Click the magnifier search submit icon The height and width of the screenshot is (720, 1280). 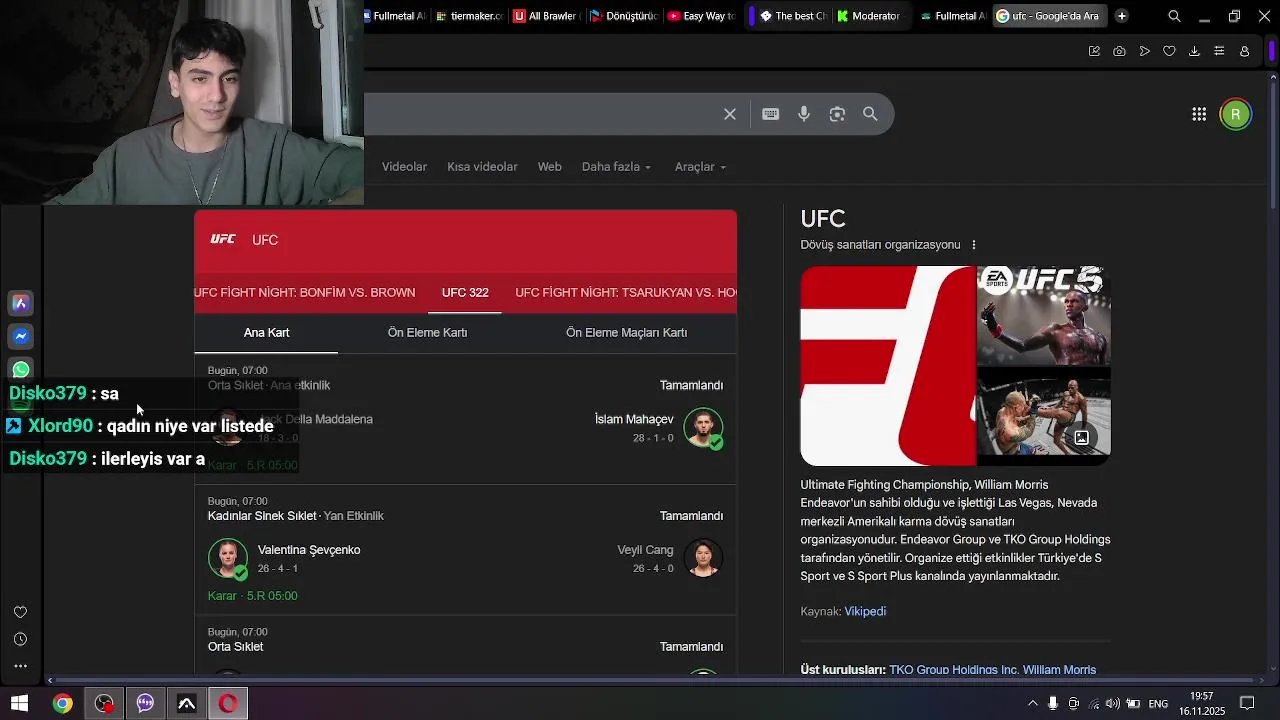(870, 114)
